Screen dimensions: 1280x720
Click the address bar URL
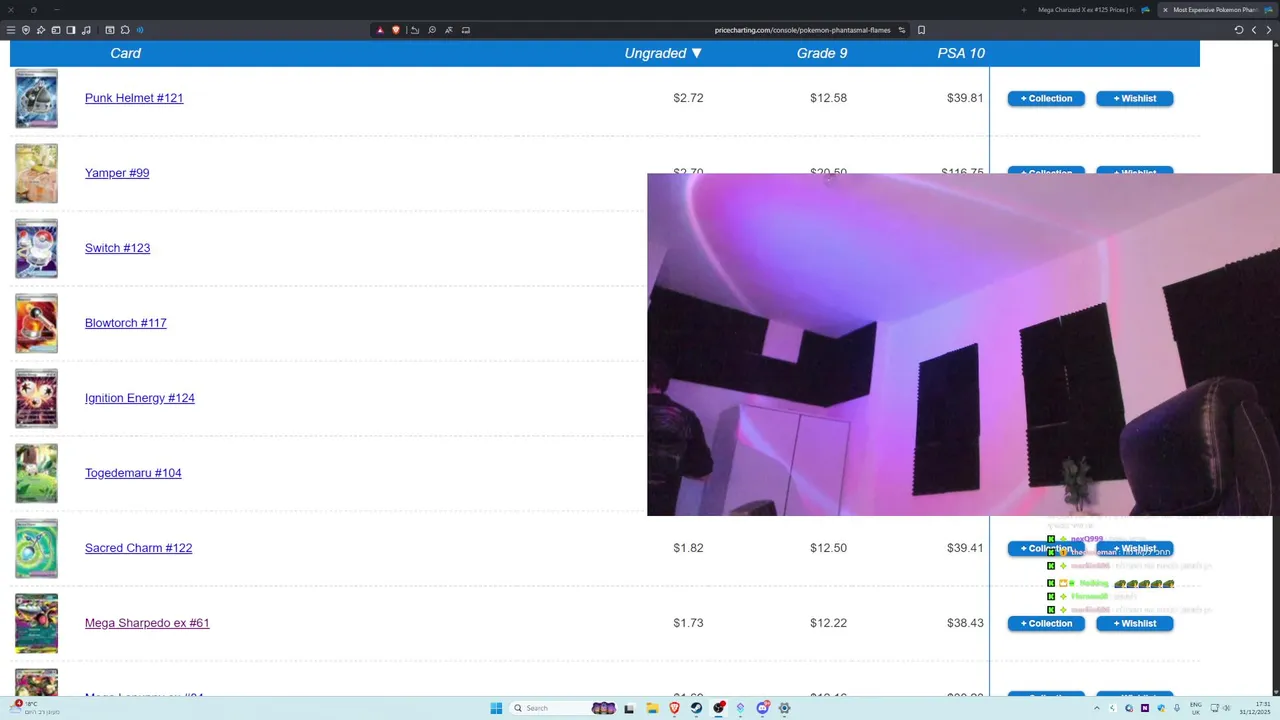(802, 30)
